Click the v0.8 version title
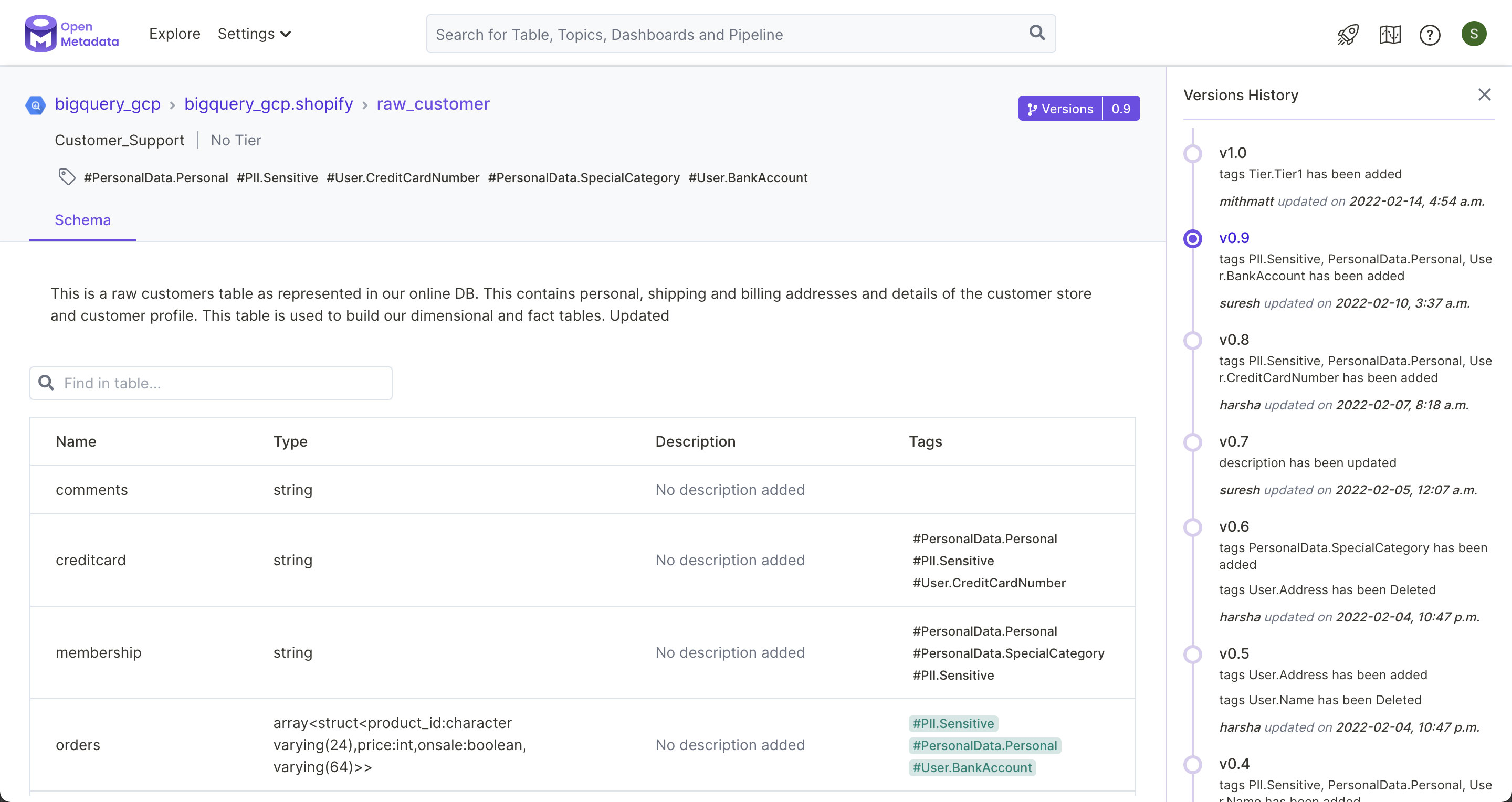The image size is (1512, 802). point(1234,340)
